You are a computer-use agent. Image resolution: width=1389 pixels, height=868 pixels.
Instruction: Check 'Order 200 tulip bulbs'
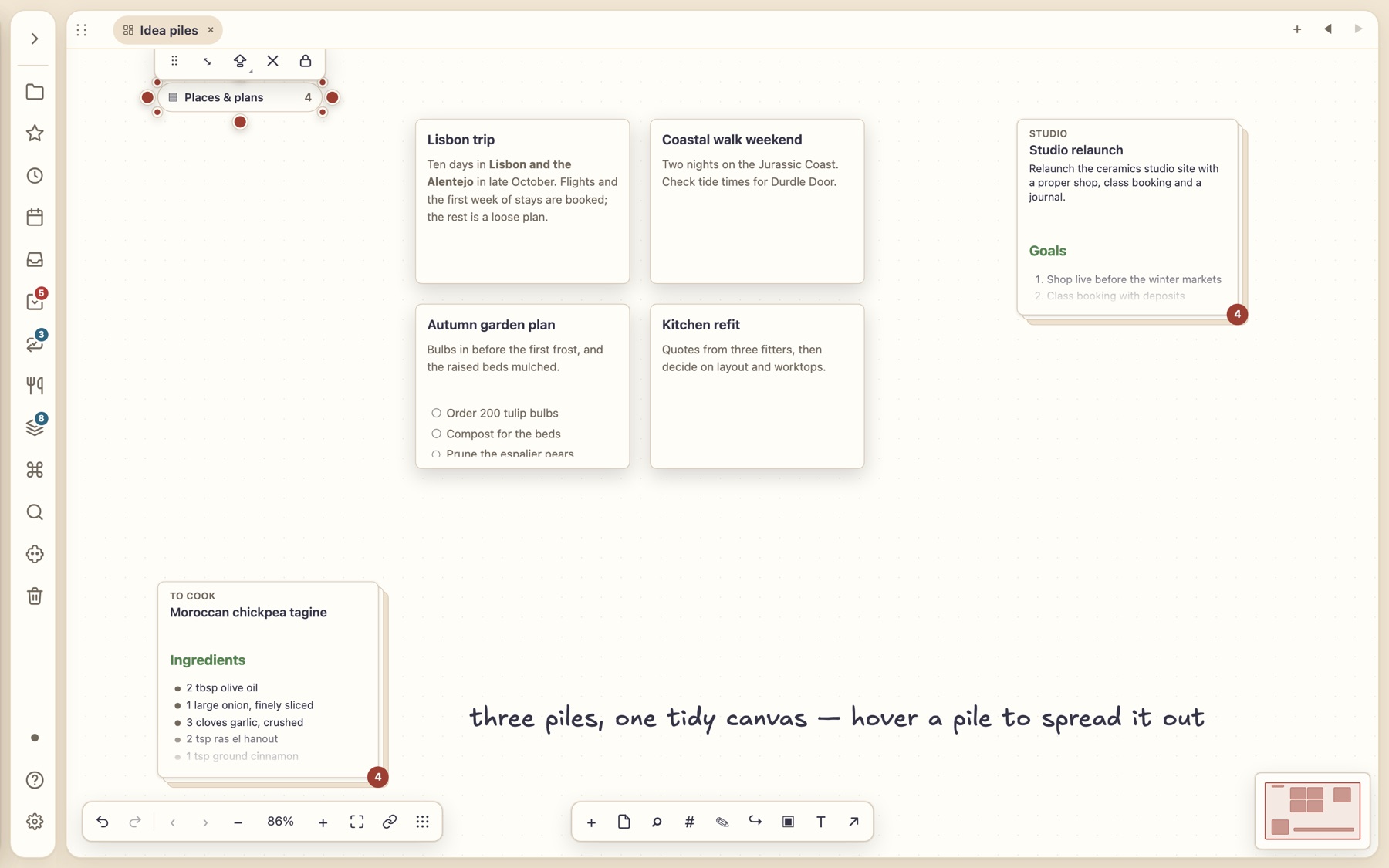click(436, 413)
